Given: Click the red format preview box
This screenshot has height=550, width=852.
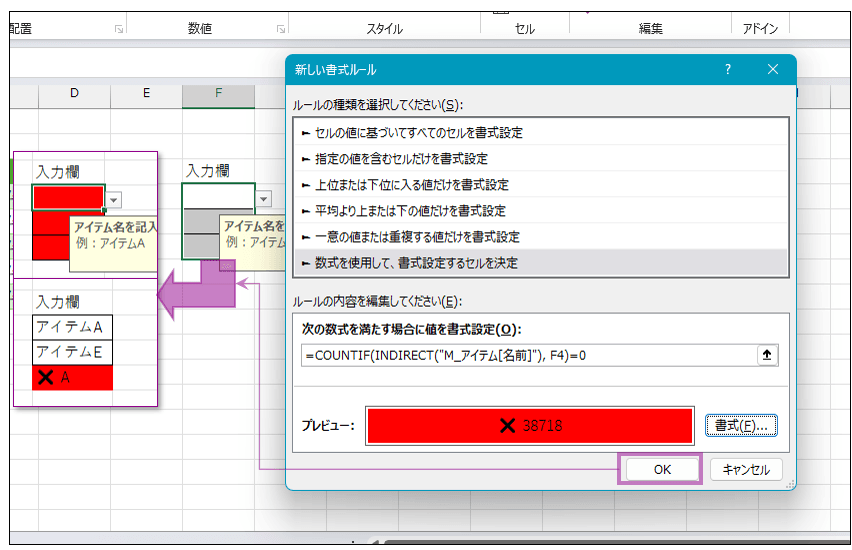Looking at the screenshot, I should [x=530, y=425].
